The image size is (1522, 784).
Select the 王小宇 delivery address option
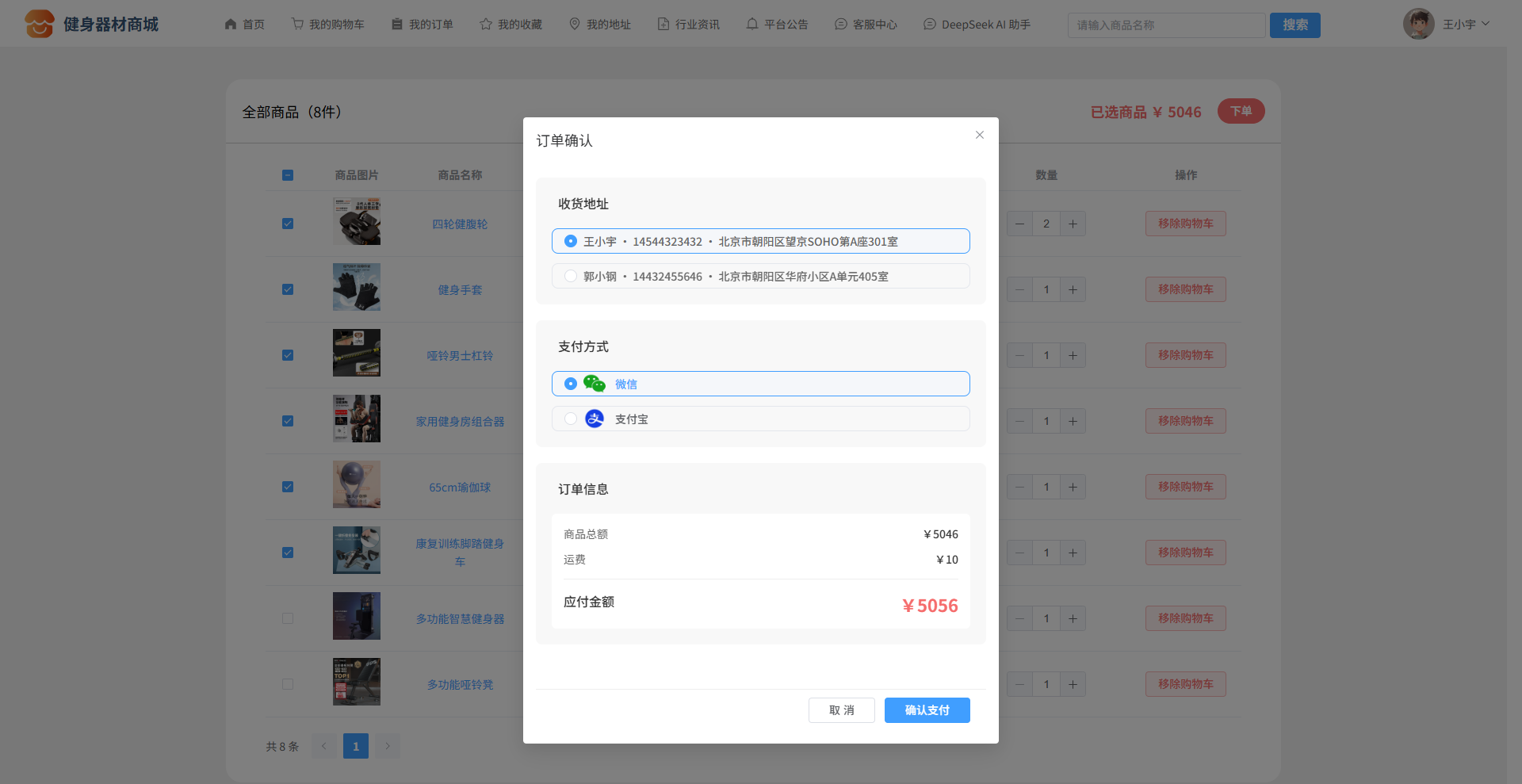click(571, 241)
